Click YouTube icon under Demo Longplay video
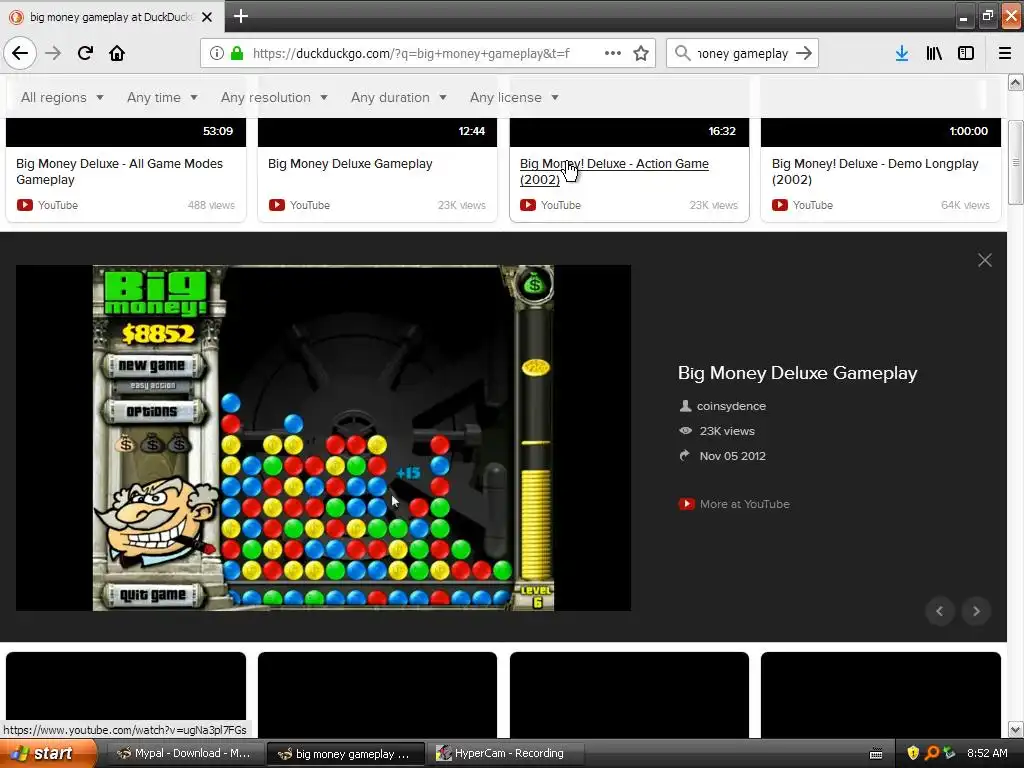The width and height of the screenshot is (1024, 768). 780,205
